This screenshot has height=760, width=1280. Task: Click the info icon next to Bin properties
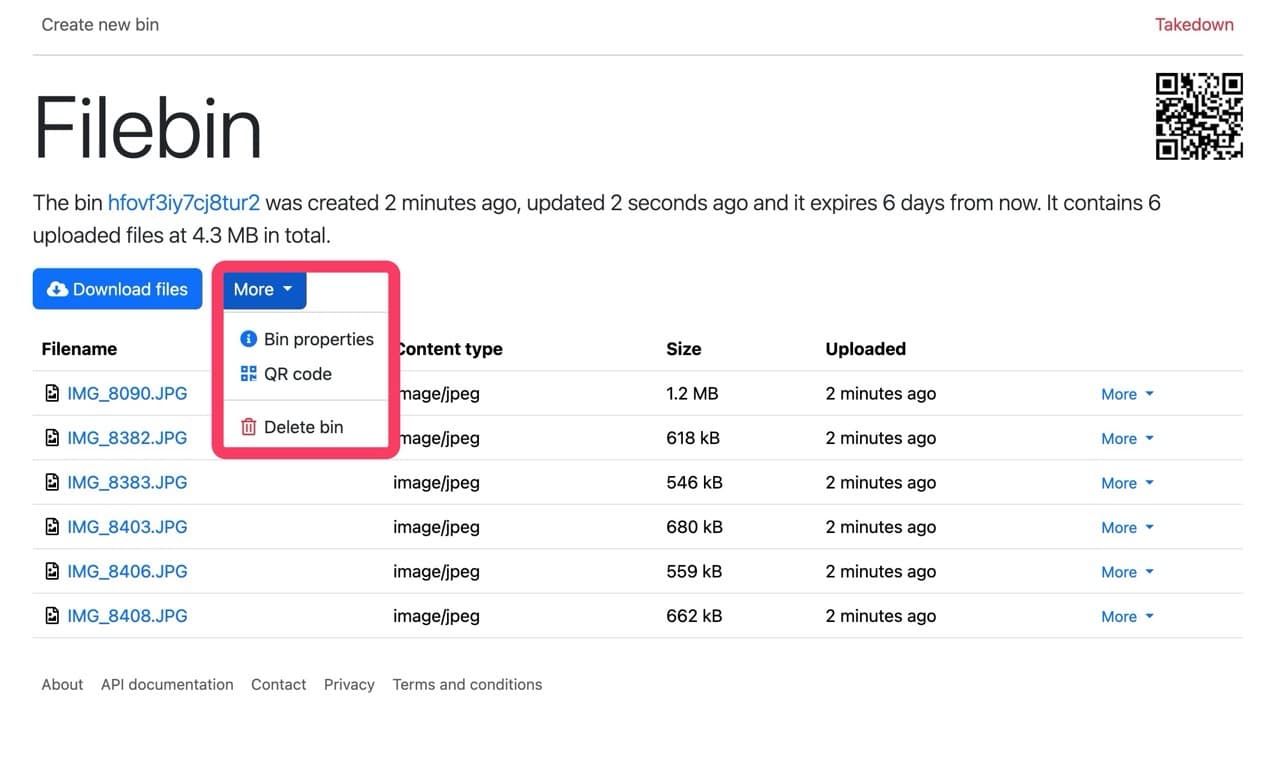click(249, 340)
